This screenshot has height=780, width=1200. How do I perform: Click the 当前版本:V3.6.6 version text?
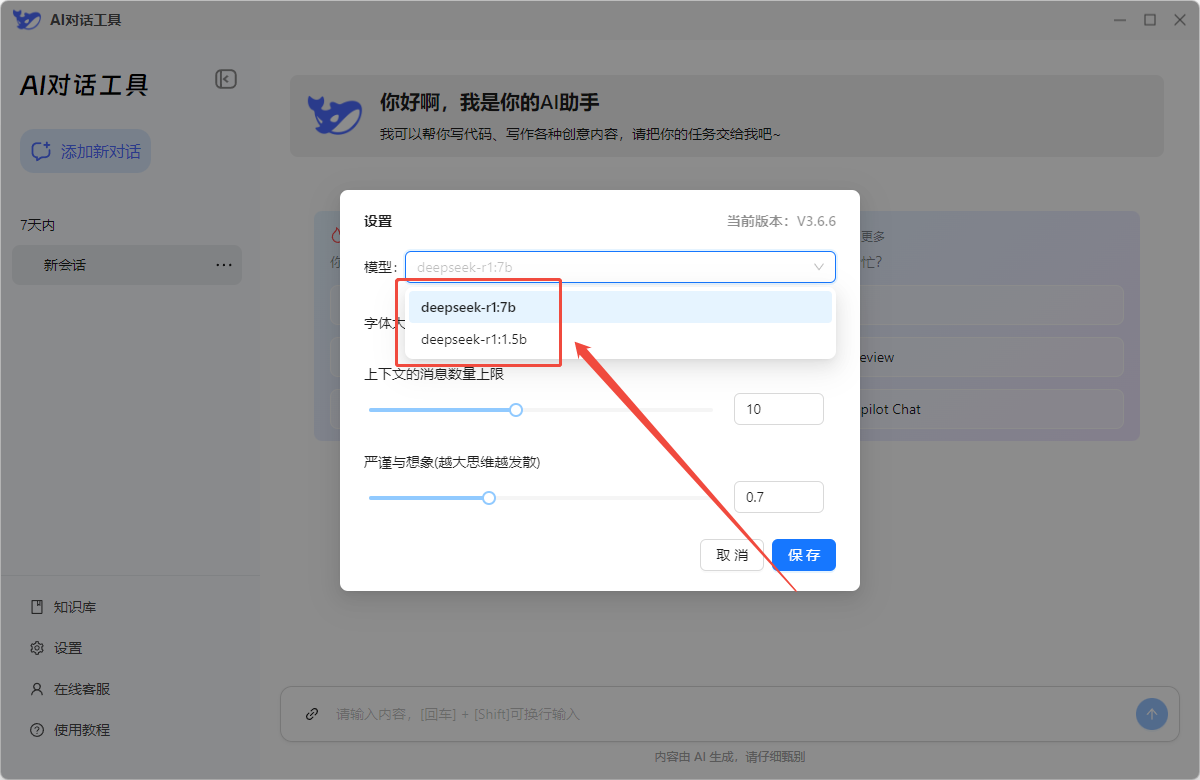tap(781, 221)
